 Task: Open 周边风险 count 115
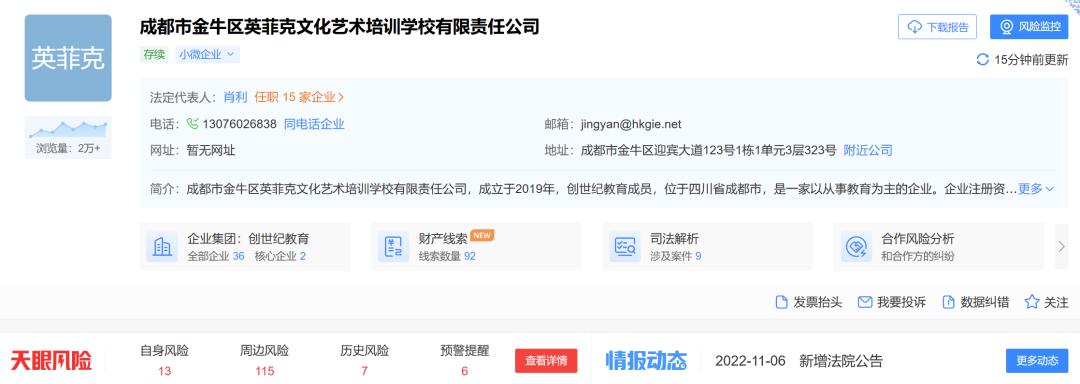pos(264,372)
